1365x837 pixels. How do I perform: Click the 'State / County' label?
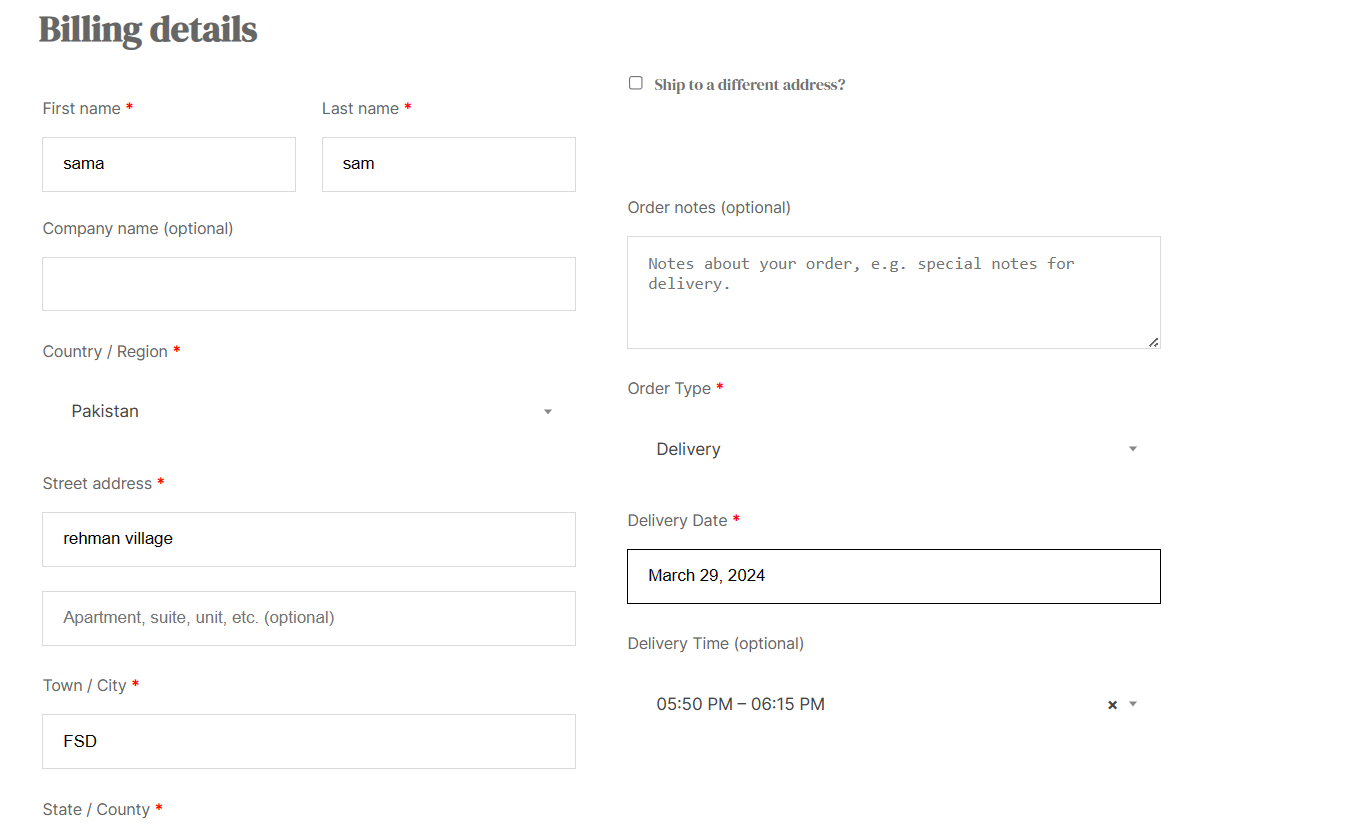pyautogui.click(x=96, y=809)
